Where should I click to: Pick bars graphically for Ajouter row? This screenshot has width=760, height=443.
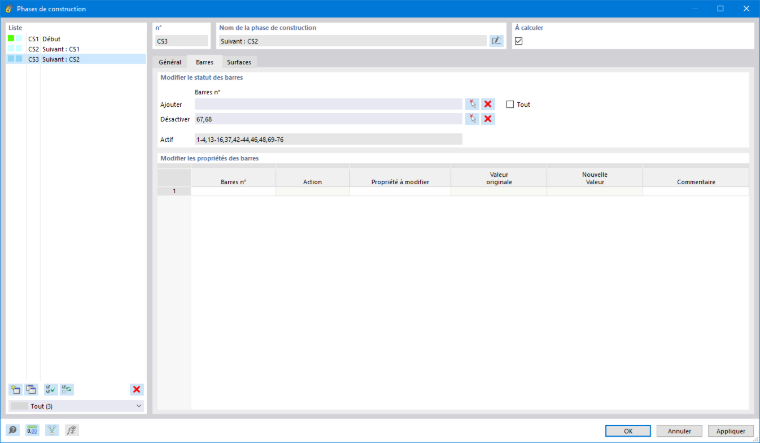472,104
